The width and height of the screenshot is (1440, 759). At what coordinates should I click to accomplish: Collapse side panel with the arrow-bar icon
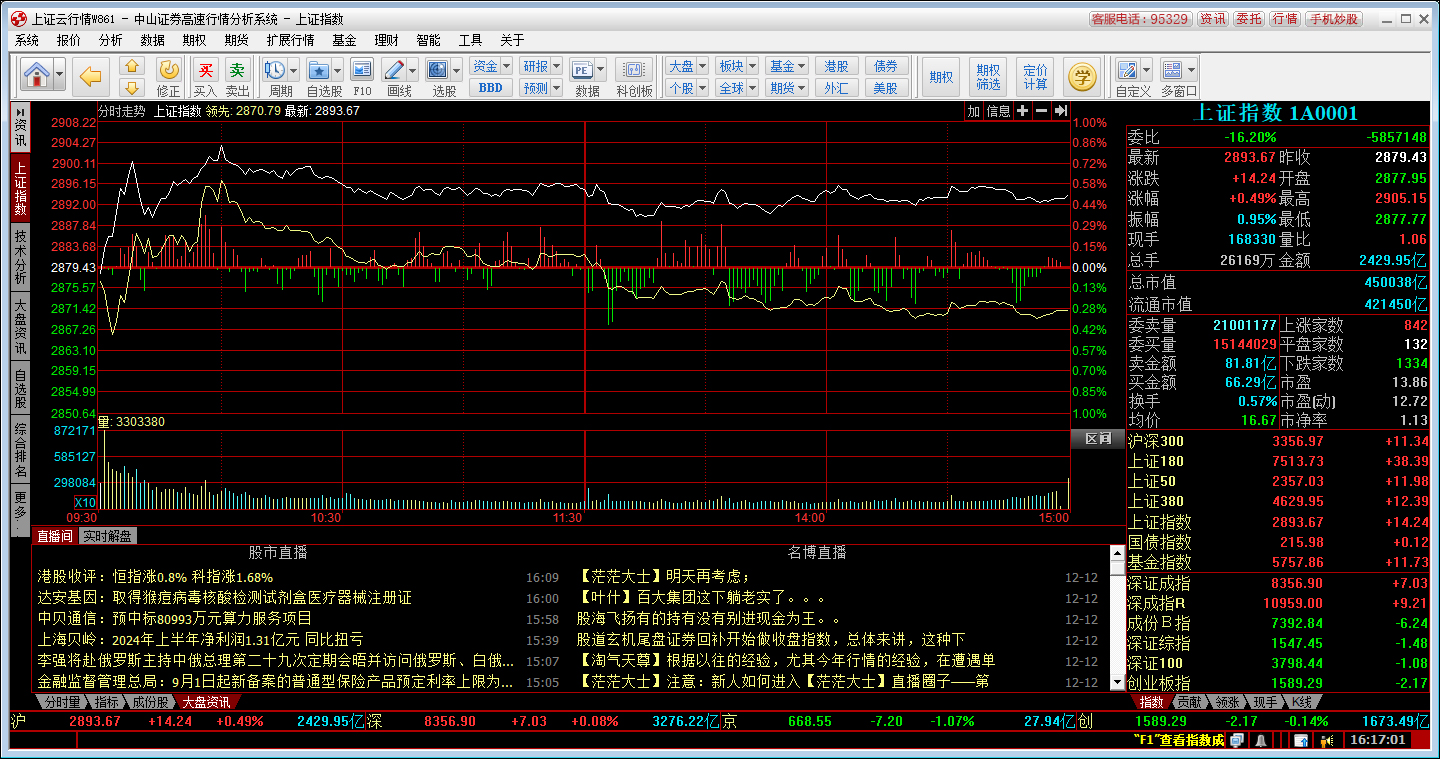1061,111
